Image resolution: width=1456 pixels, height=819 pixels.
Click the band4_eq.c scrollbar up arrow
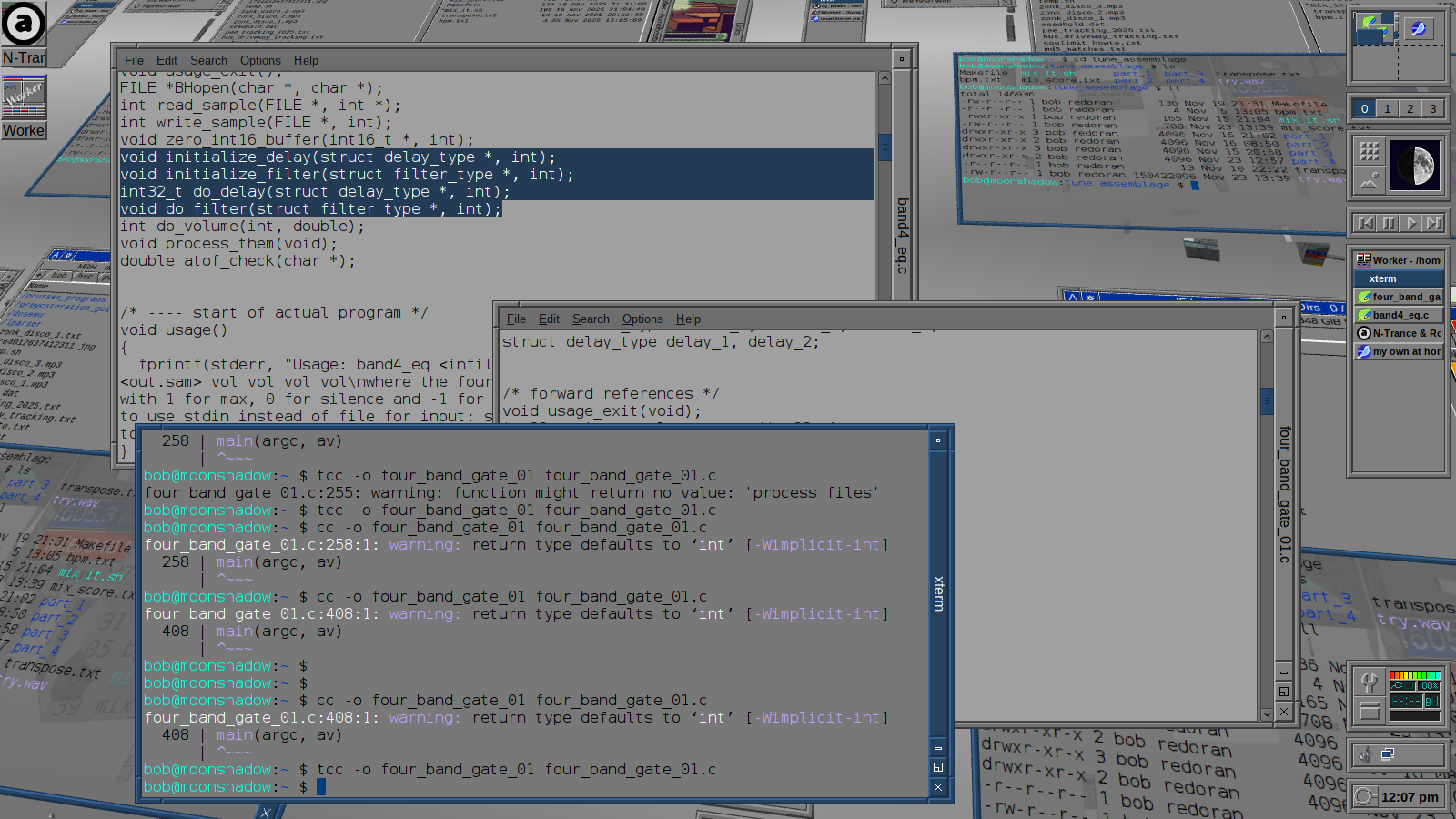pos(885,78)
